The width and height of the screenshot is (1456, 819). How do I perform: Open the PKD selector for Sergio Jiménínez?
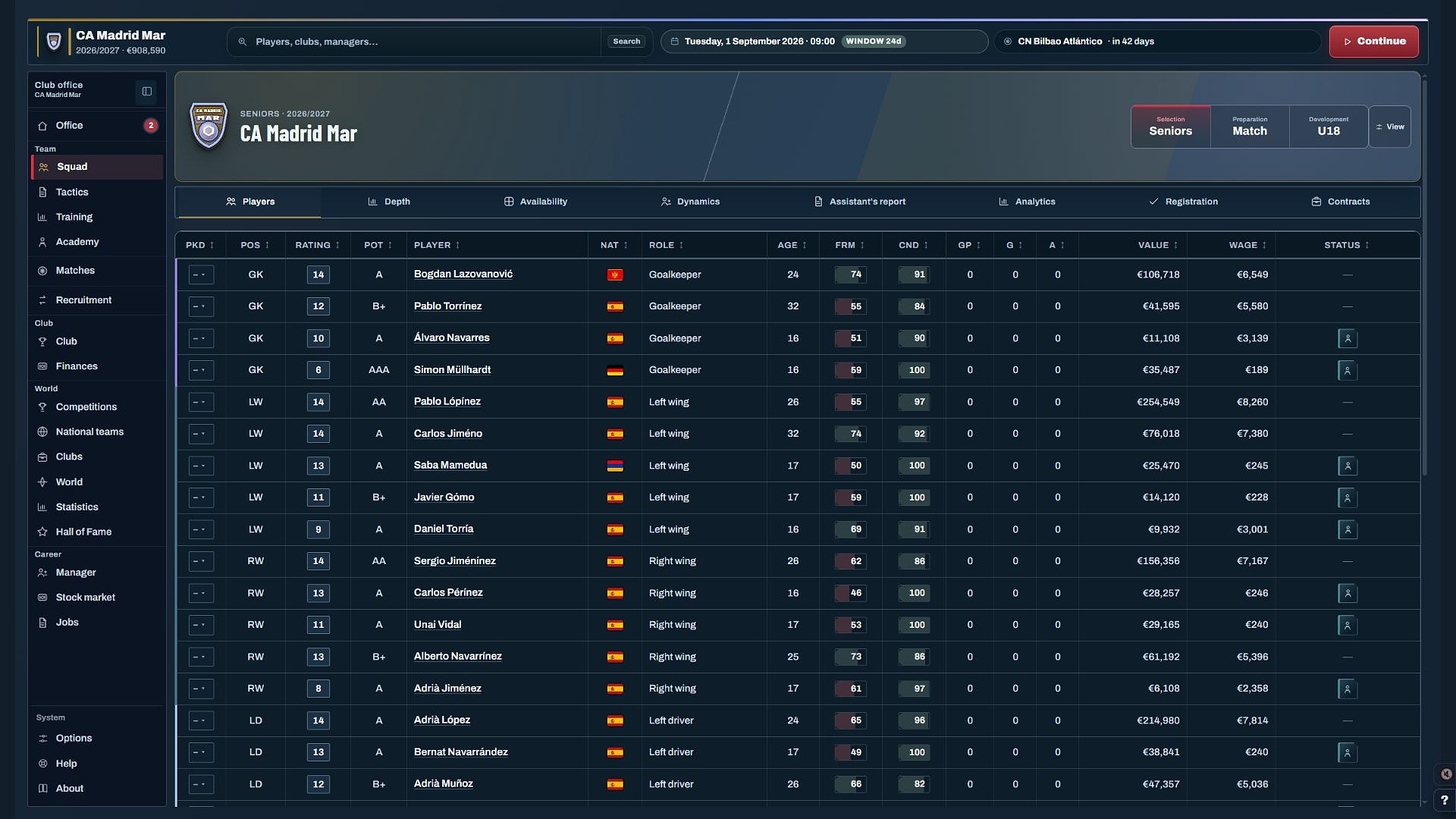(201, 561)
